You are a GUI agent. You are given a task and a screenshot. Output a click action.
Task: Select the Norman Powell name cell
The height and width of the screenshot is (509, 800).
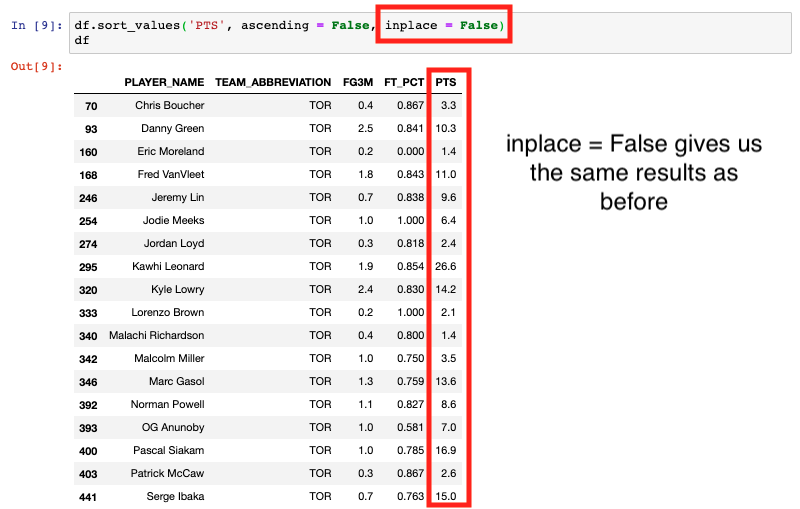tap(167, 404)
